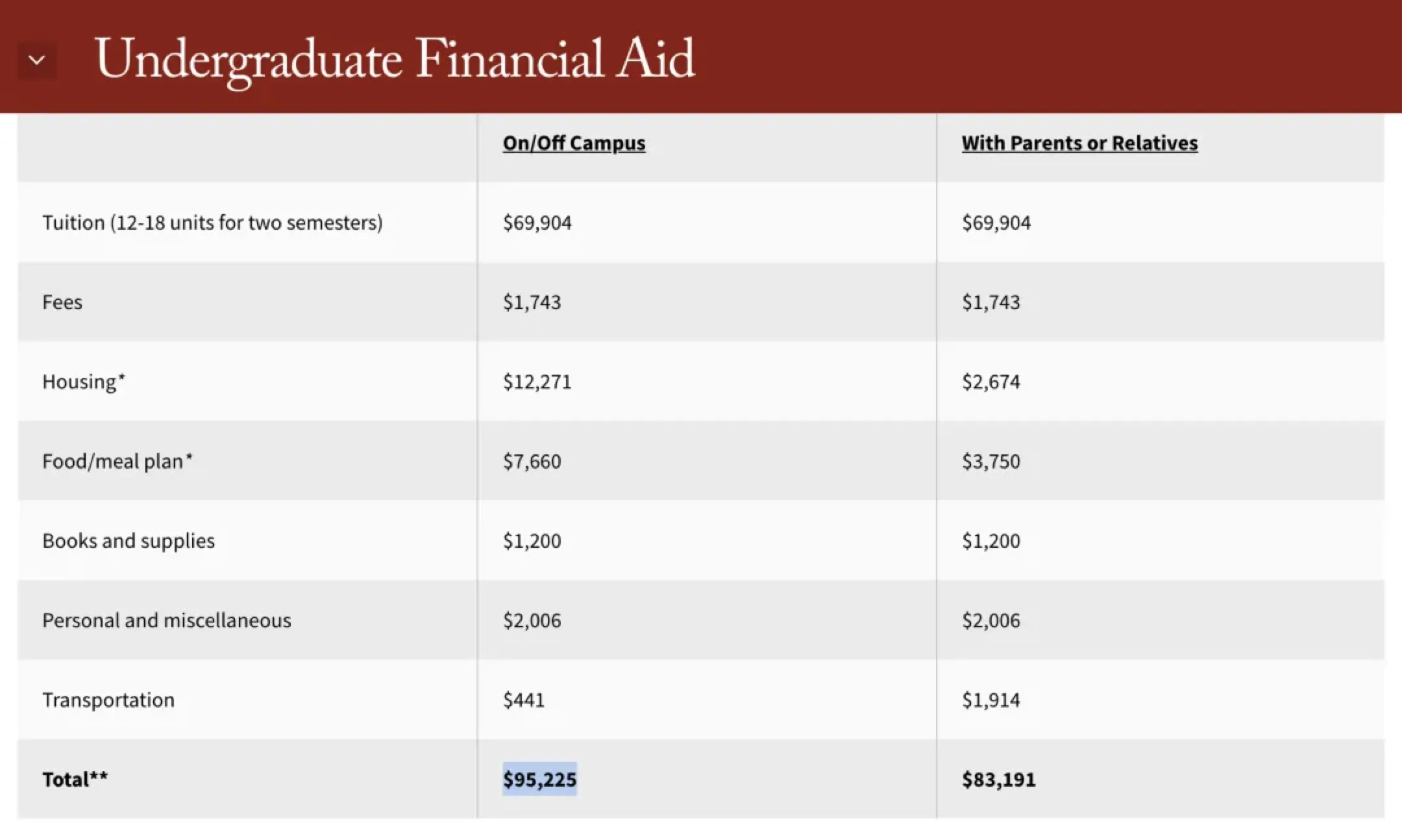Select the $3,750 food cost
Screen dimensions: 1402x840
coord(990,462)
